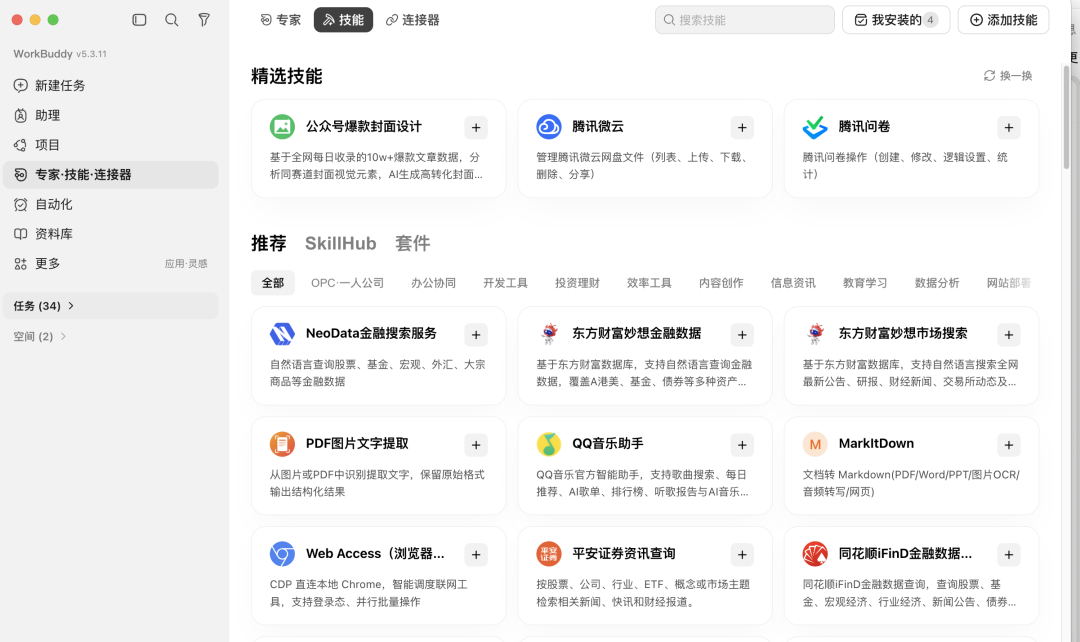Screen dimensions: 1080x642
Task: Click the WorkBuddy v5.3.11 version label
Action: 60,54
